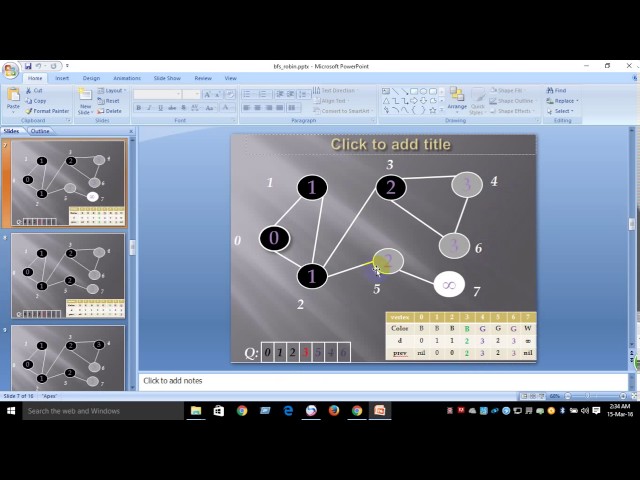Select the Line shape in gallery

pos(395,91)
